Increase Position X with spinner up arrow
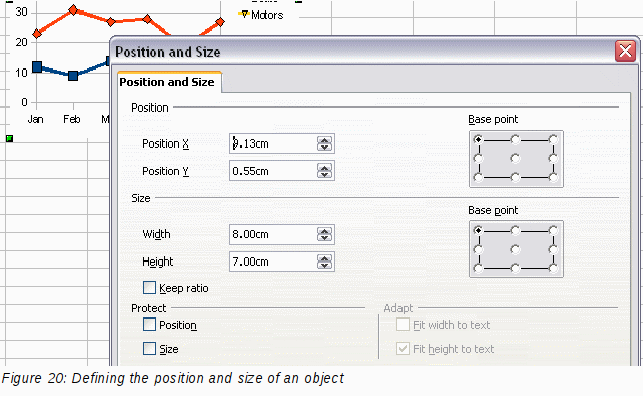This screenshot has width=643, height=396. point(324,140)
